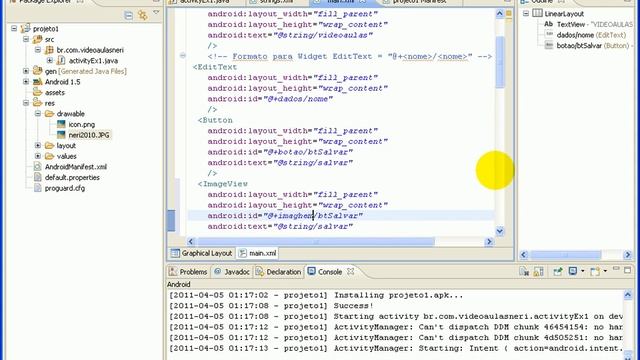Click editor vertical scrollbar down arrow
The height and width of the screenshot is (360, 640).
(x=500, y=231)
